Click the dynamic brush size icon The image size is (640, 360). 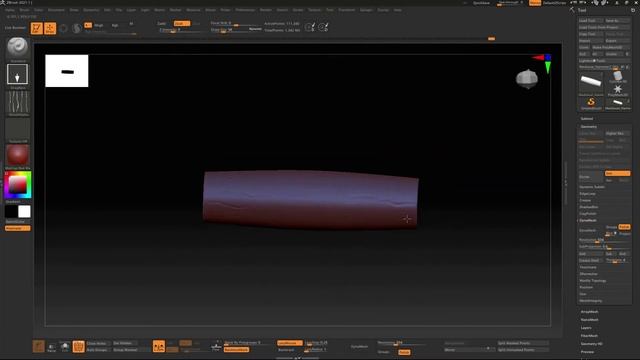310,27
